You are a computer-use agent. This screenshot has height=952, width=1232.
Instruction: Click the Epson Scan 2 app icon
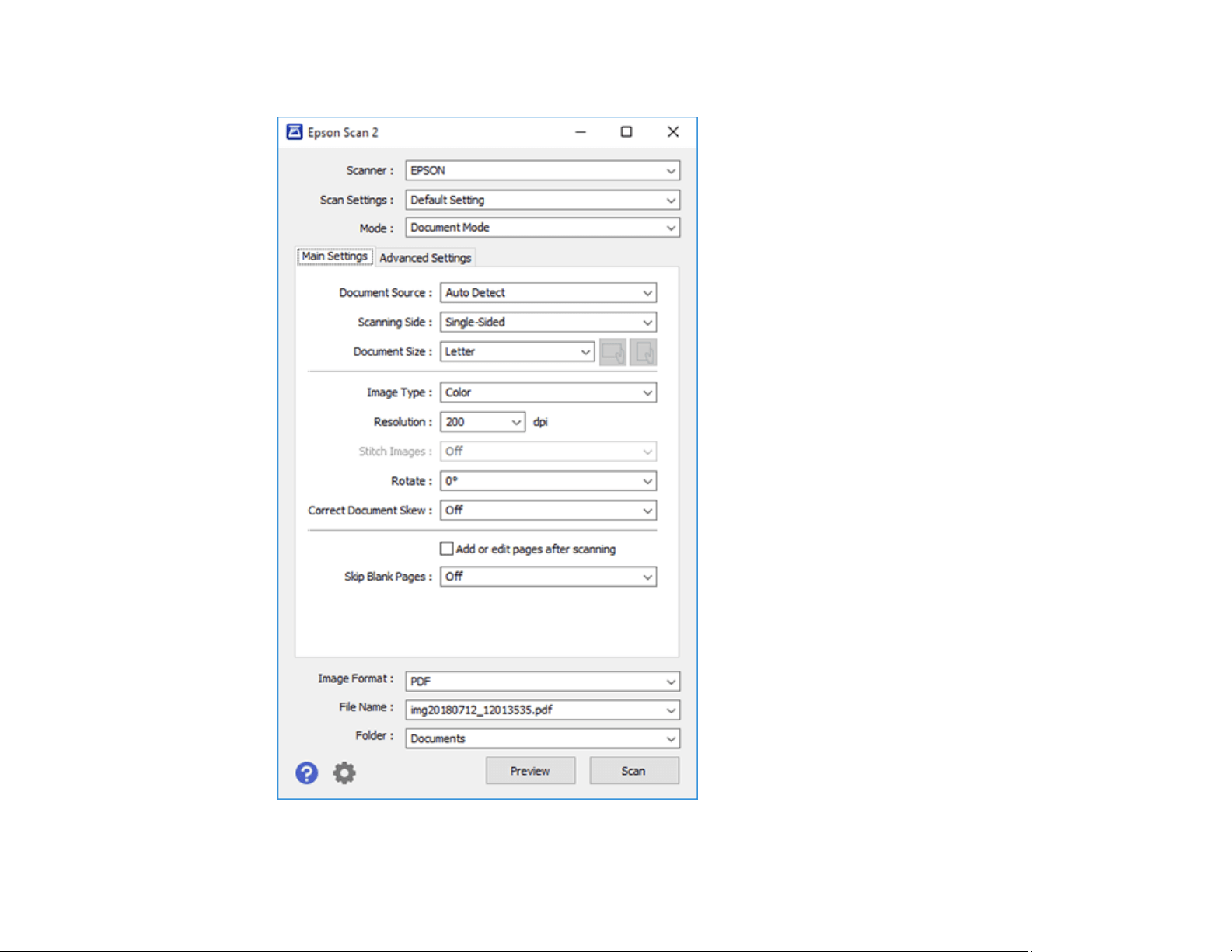pyautogui.click(x=295, y=132)
